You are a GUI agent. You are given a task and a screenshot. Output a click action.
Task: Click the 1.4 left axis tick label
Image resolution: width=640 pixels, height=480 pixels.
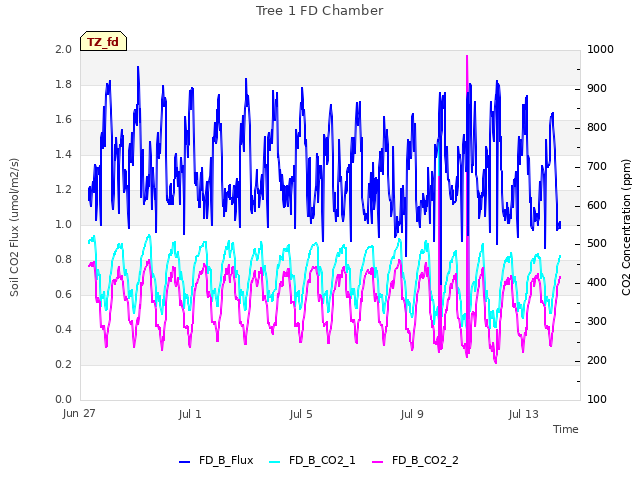coord(64,154)
